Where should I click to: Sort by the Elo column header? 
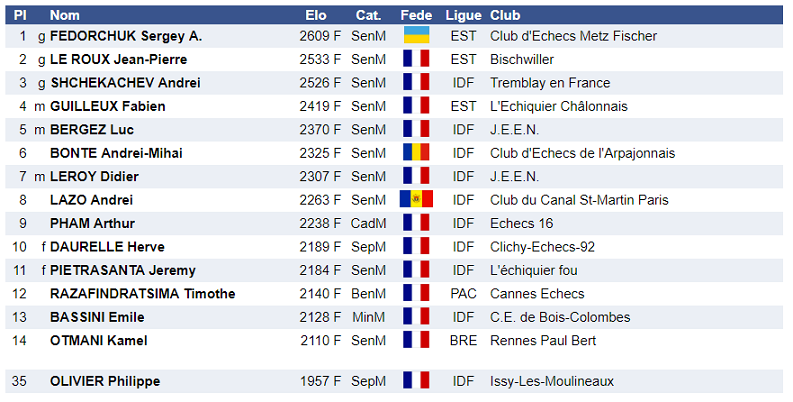pos(316,15)
